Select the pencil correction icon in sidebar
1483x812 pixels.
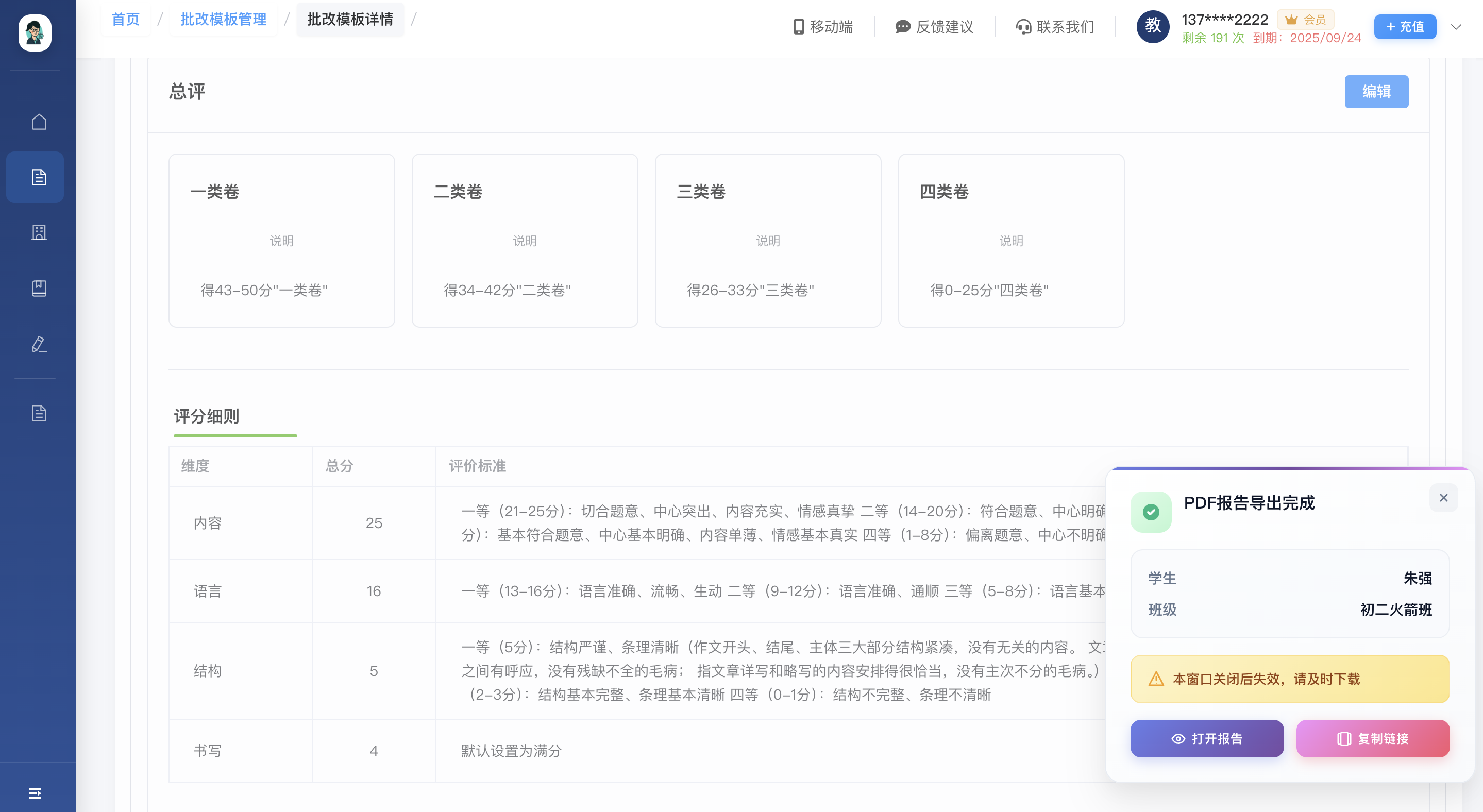click(x=39, y=344)
